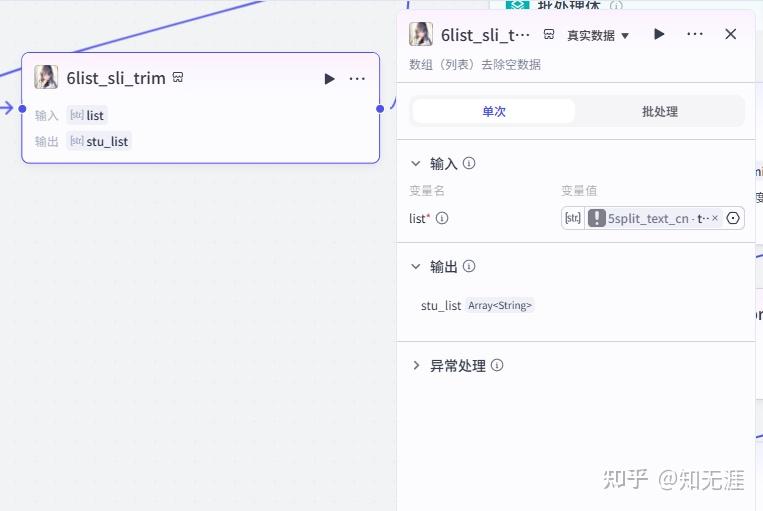
Task: Click the stu_list output name in the panel
Action: click(x=441, y=306)
